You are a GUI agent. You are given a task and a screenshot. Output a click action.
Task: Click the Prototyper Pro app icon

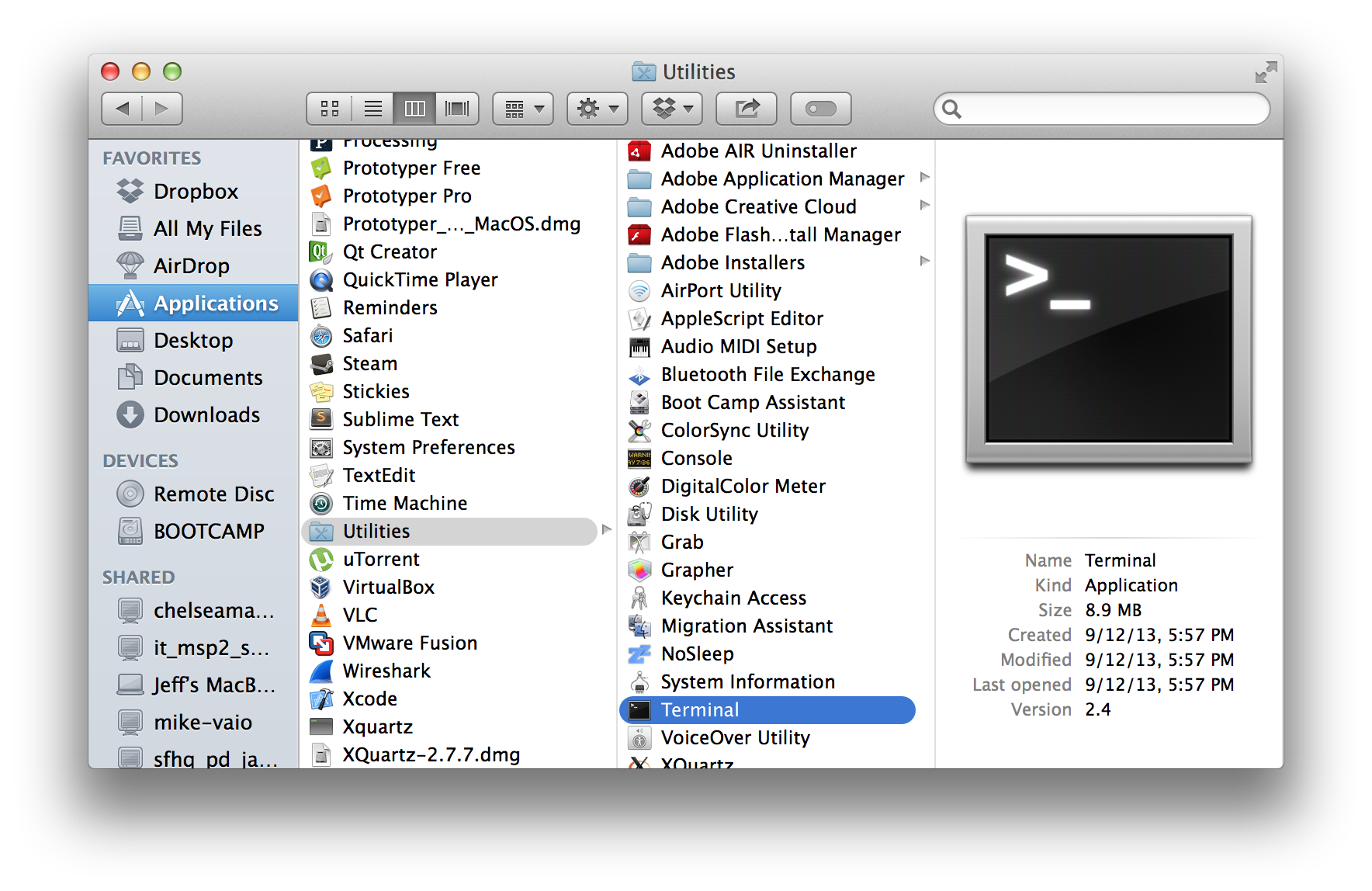click(321, 196)
